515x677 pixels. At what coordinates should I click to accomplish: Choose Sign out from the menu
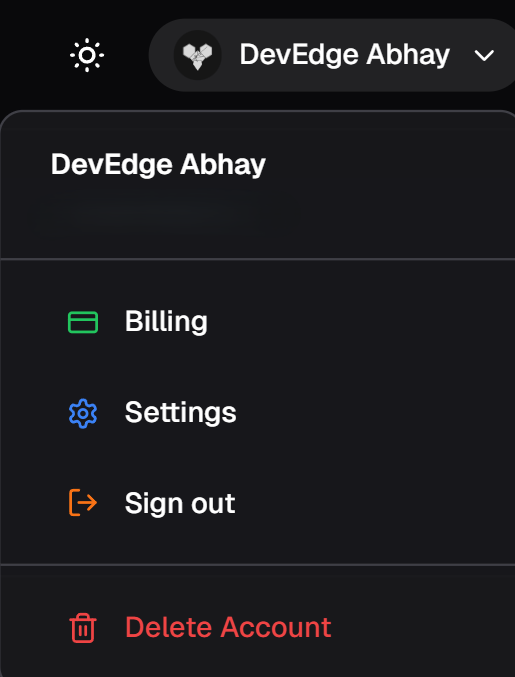click(257, 503)
